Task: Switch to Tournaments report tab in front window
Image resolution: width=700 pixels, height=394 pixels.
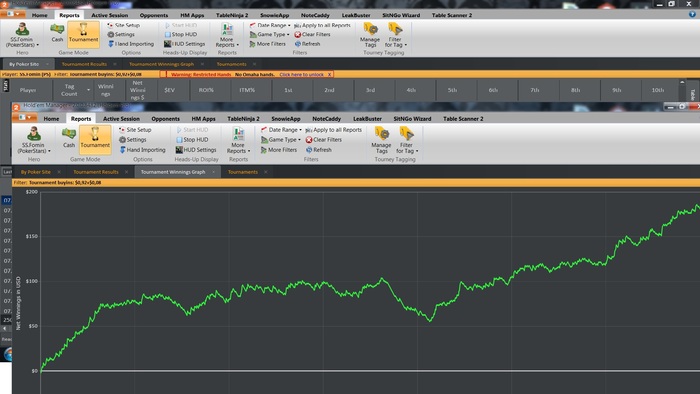Action: 243,172
